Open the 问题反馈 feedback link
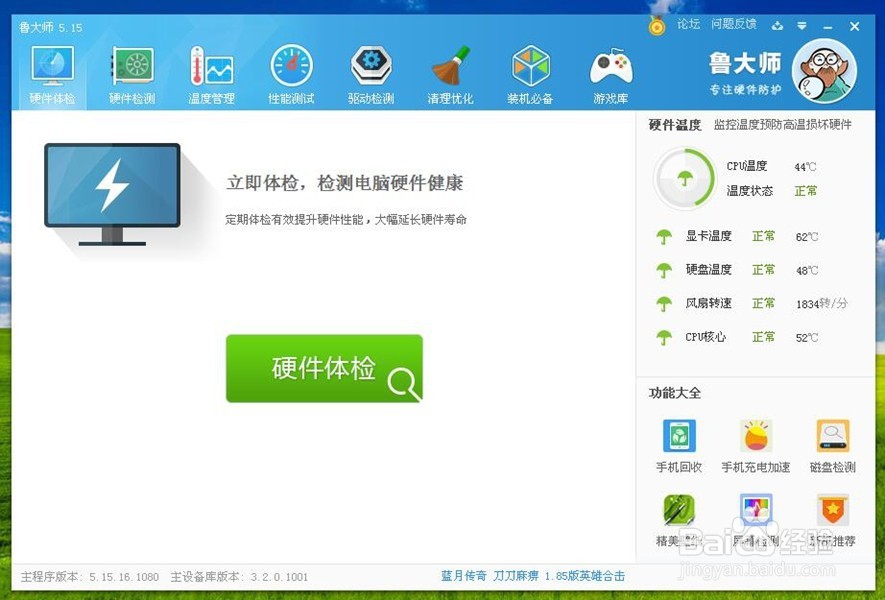This screenshot has height=600, width=885. click(733, 24)
